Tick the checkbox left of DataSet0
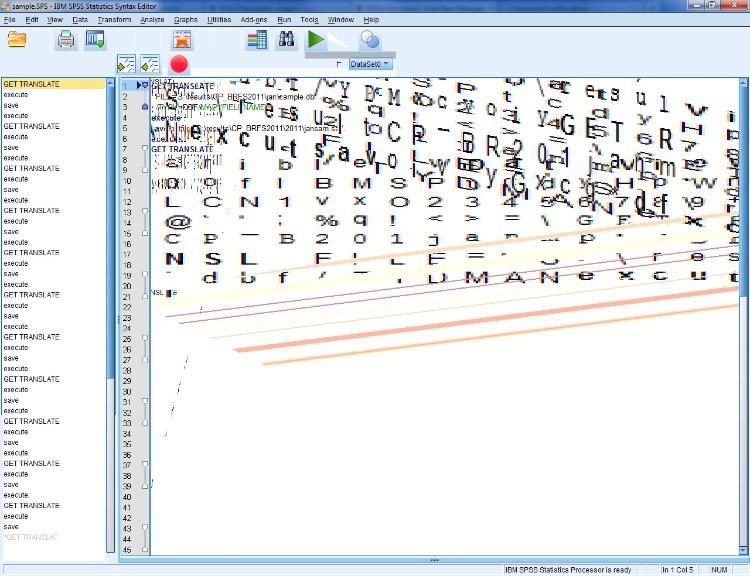Screen dimensions: 750x576 point(339,64)
